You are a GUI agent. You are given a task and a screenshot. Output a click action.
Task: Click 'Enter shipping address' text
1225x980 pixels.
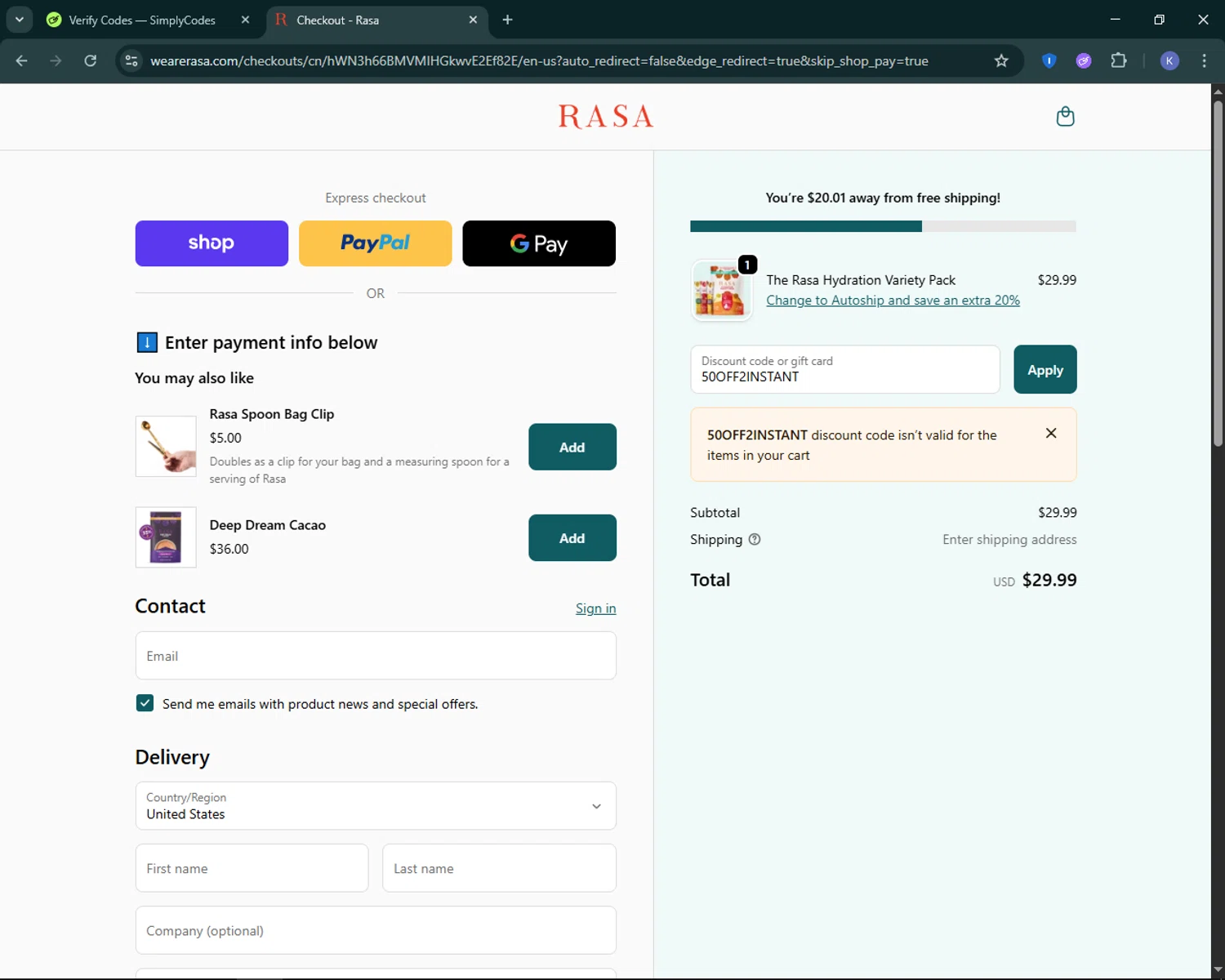pyautogui.click(x=1009, y=539)
